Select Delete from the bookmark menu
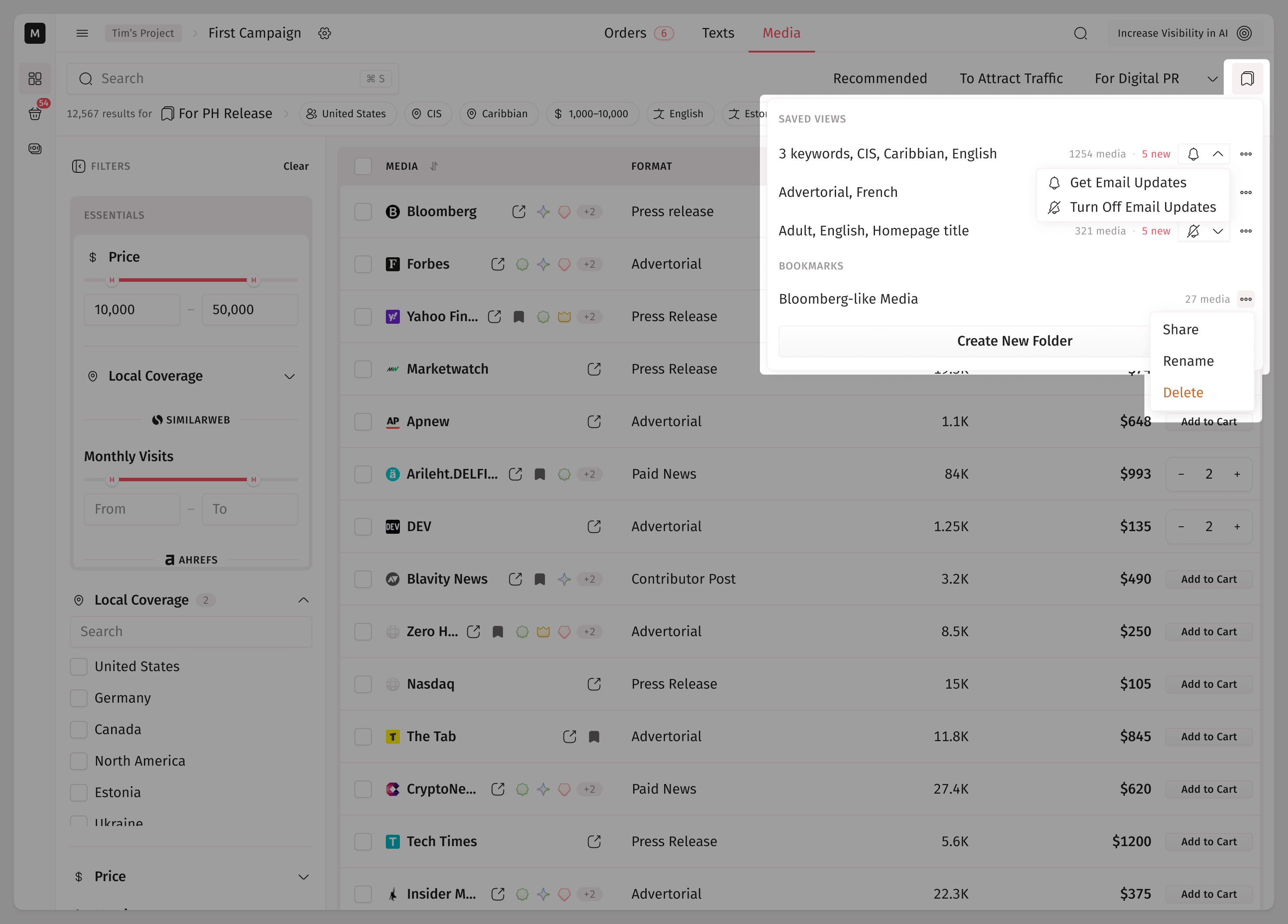 [x=1183, y=392]
